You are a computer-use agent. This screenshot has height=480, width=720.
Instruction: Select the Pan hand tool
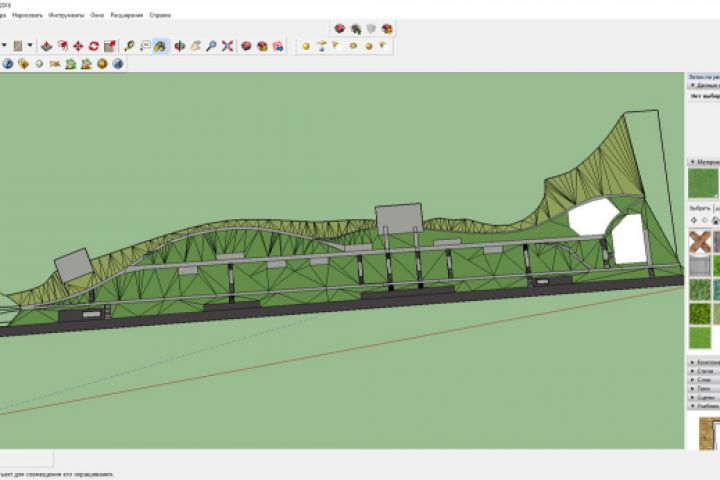point(196,46)
